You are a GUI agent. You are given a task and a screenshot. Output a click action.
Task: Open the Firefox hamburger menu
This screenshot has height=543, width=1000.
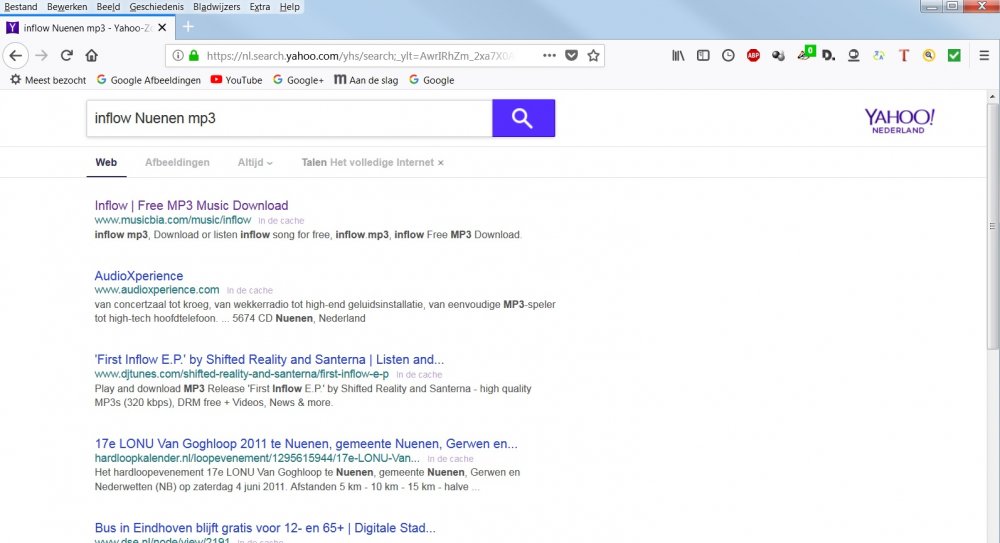pos(984,56)
